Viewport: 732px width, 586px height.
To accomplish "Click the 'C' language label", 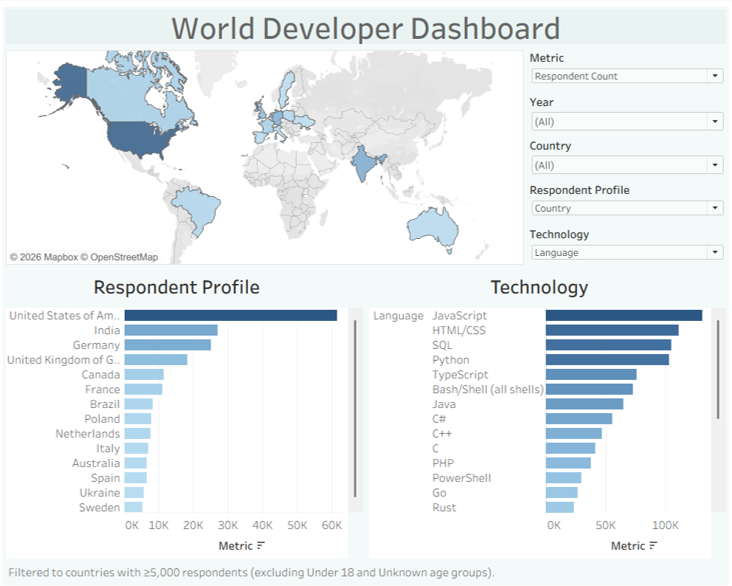I will (x=436, y=449).
